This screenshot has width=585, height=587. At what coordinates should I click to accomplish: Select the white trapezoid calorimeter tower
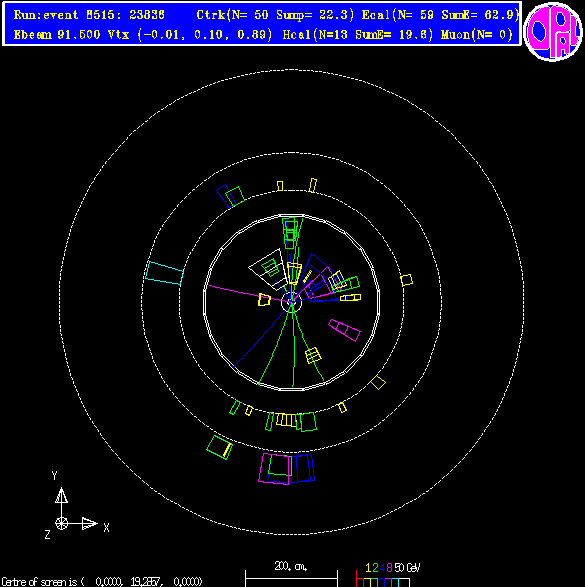click(x=269, y=269)
